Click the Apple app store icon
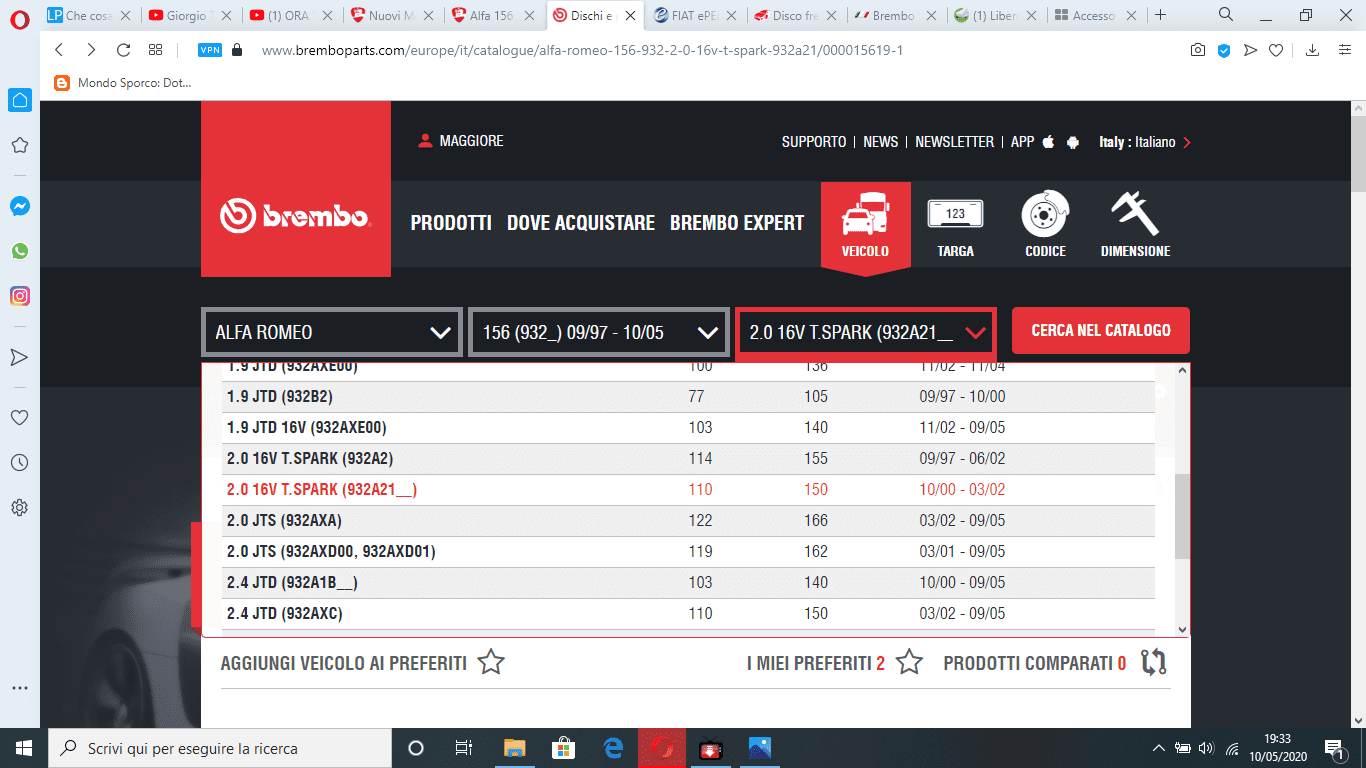This screenshot has width=1366, height=768. coord(1048,142)
